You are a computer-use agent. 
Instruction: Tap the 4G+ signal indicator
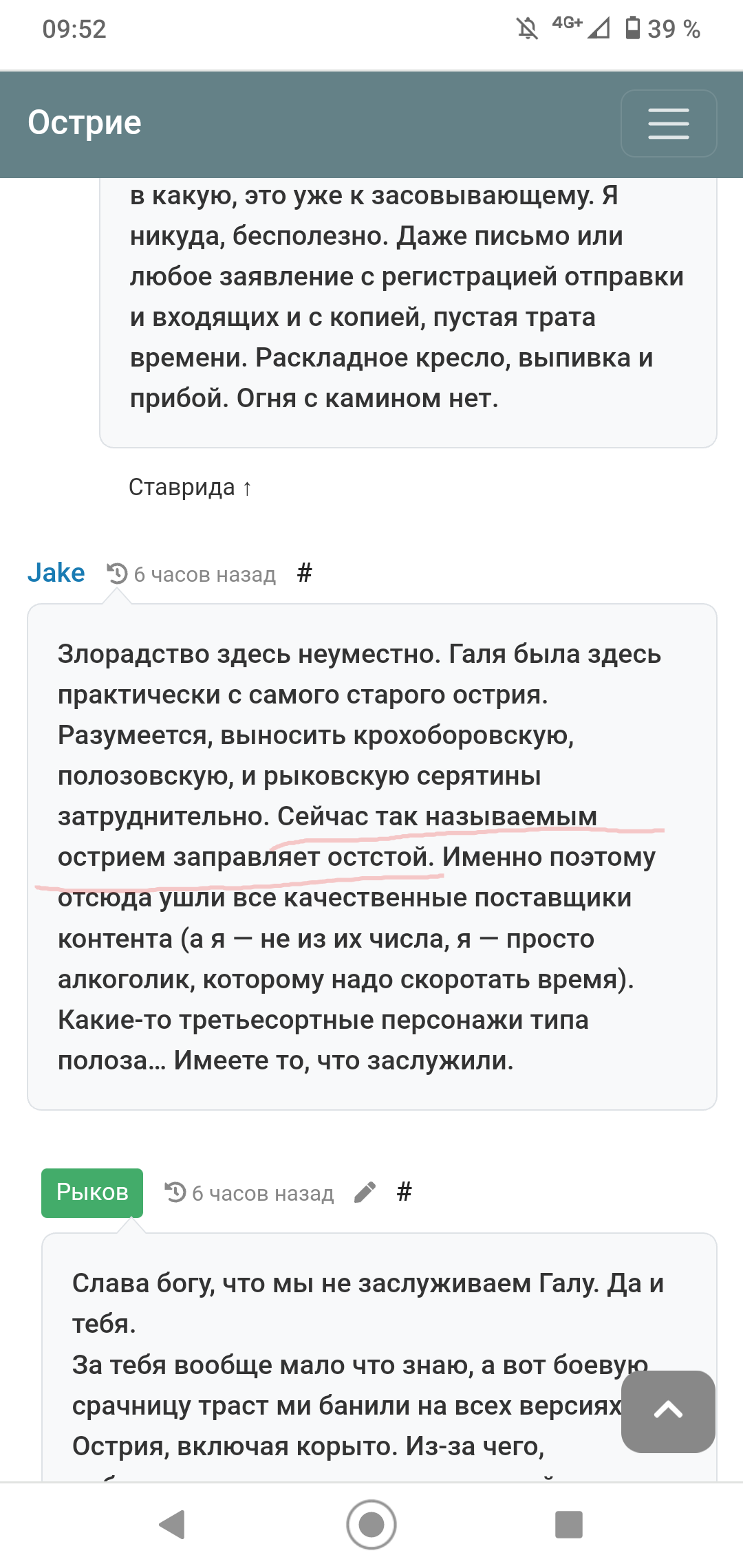[x=581, y=28]
